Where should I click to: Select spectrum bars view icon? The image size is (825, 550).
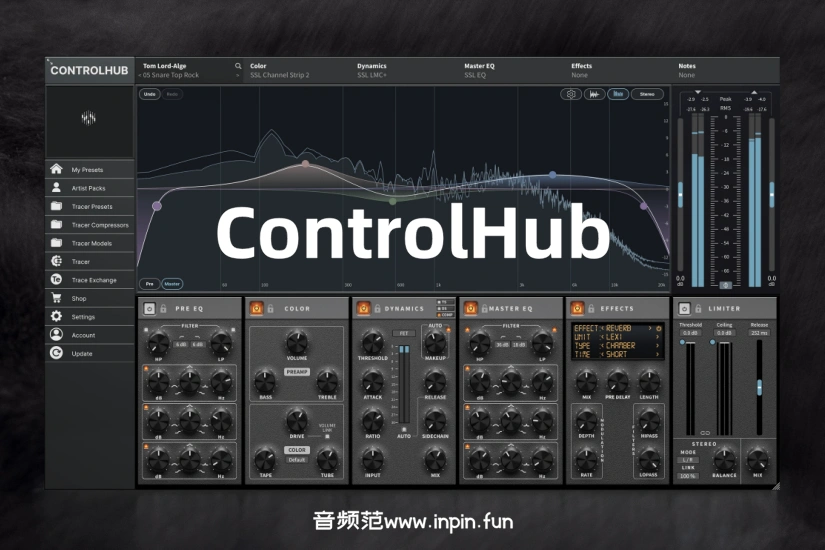[x=618, y=94]
